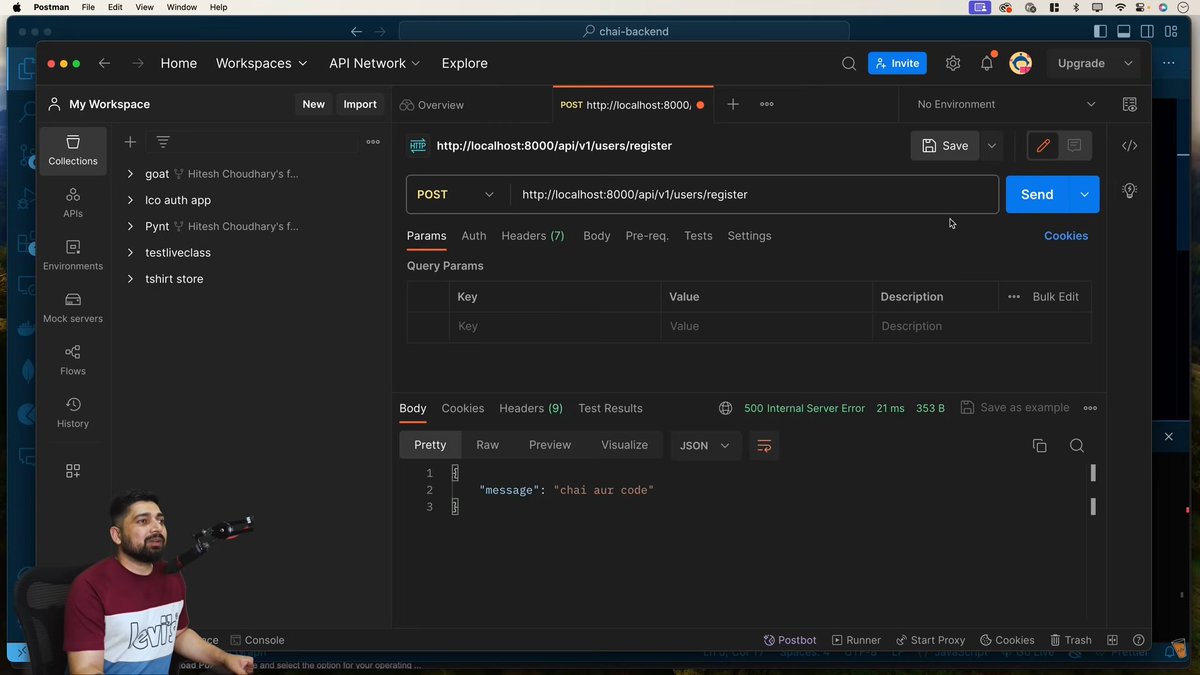Open the Environments panel
This screenshot has height=675, width=1200.
pyautogui.click(x=72, y=256)
